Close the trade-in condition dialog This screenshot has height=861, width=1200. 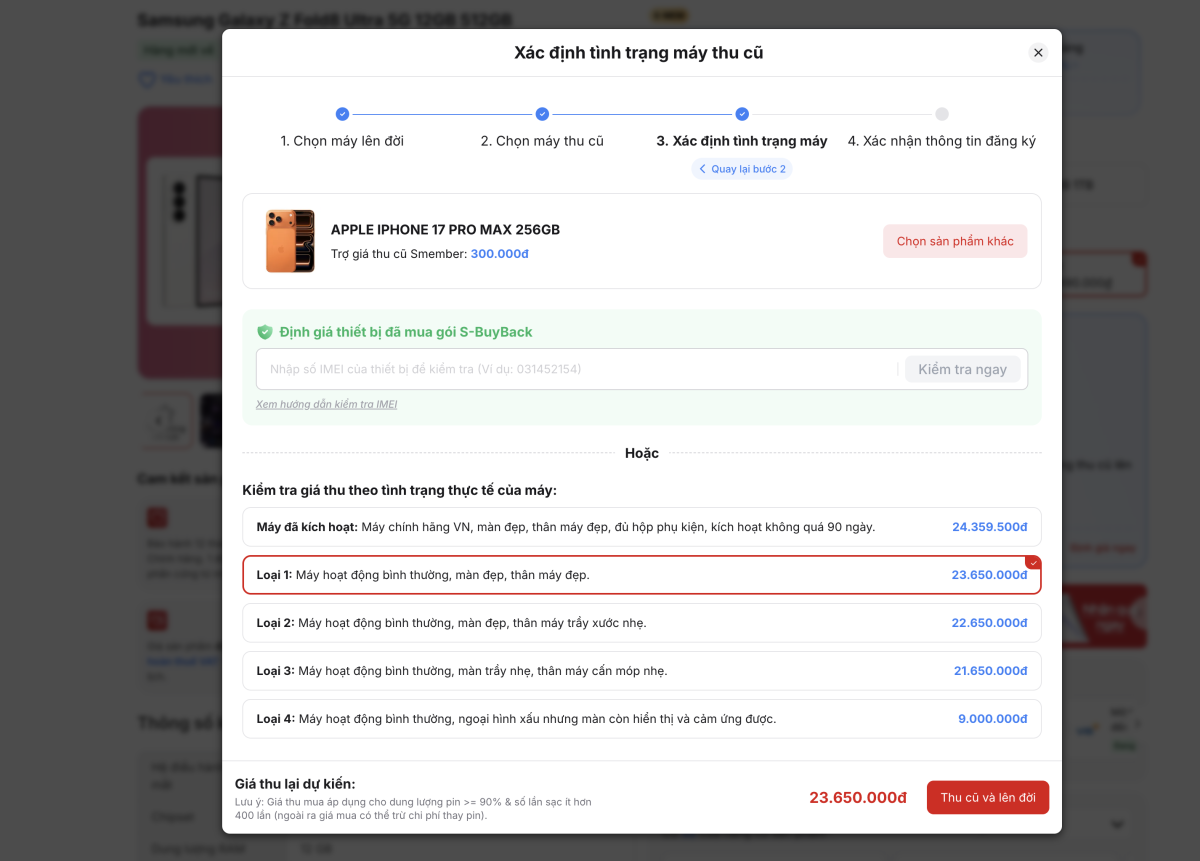tap(1038, 52)
